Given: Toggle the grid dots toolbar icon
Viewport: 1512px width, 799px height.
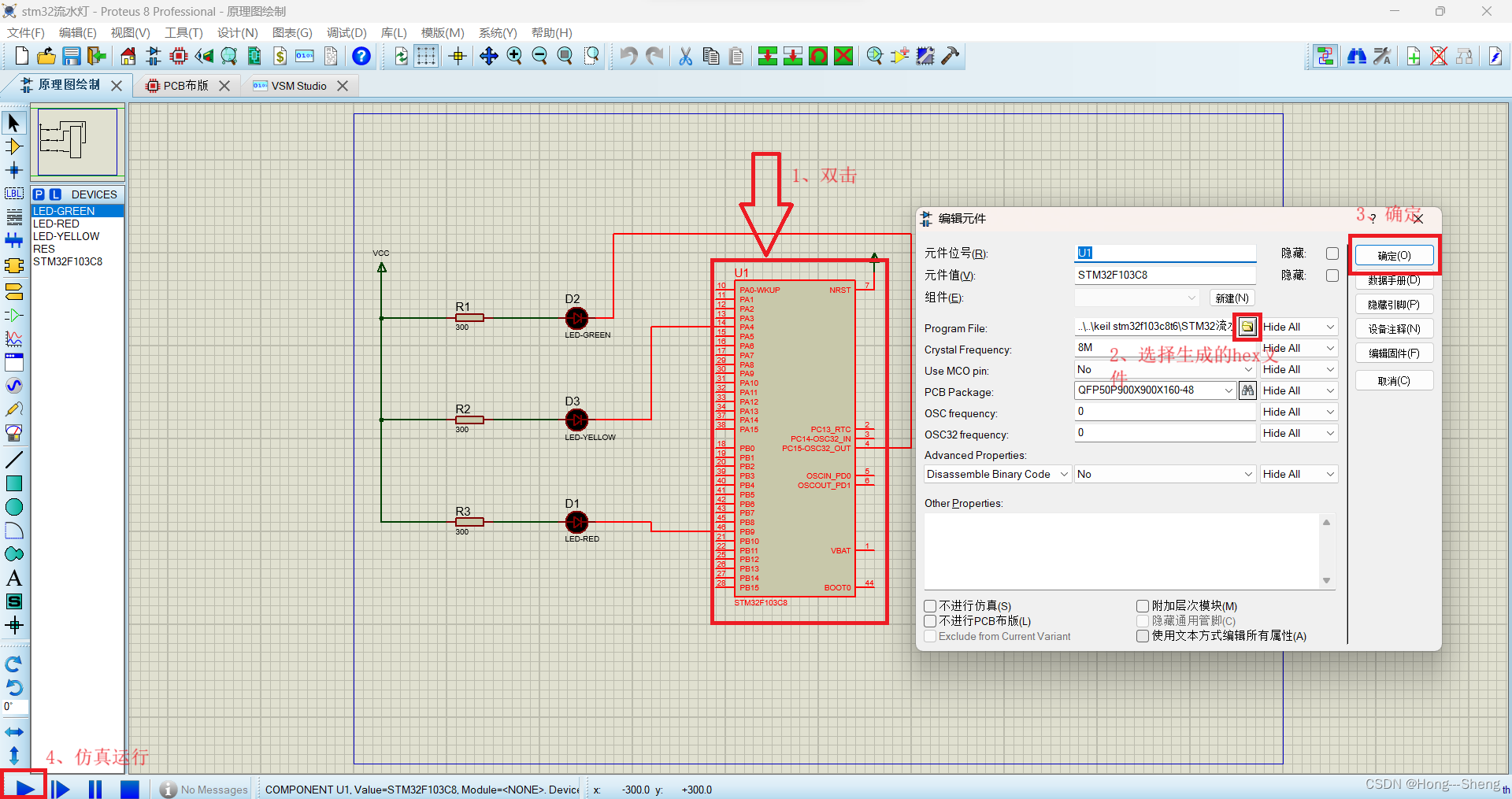Looking at the screenshot, I should point(426,56).
